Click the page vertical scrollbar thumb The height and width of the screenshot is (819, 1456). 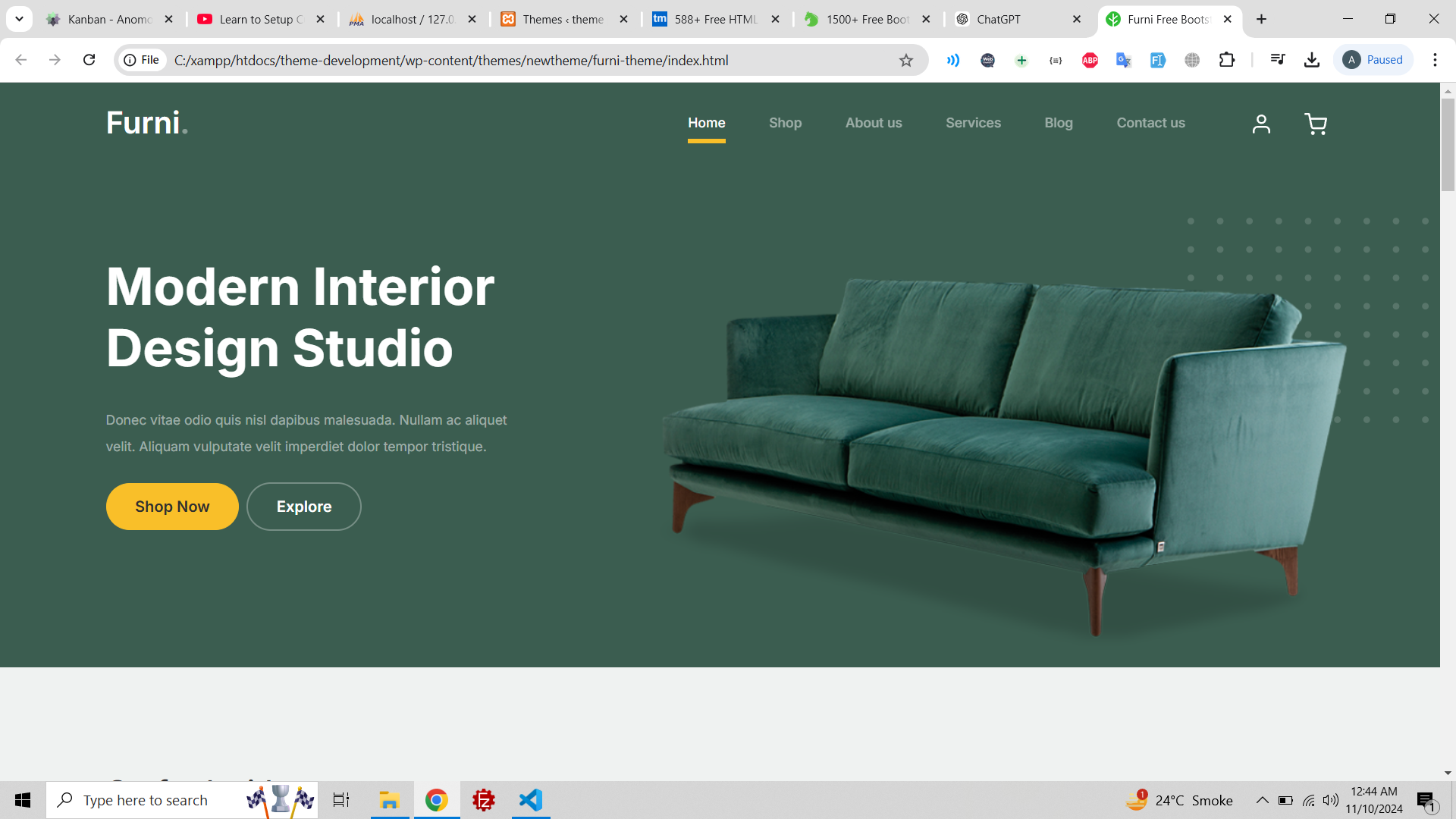click(1448, 144)
